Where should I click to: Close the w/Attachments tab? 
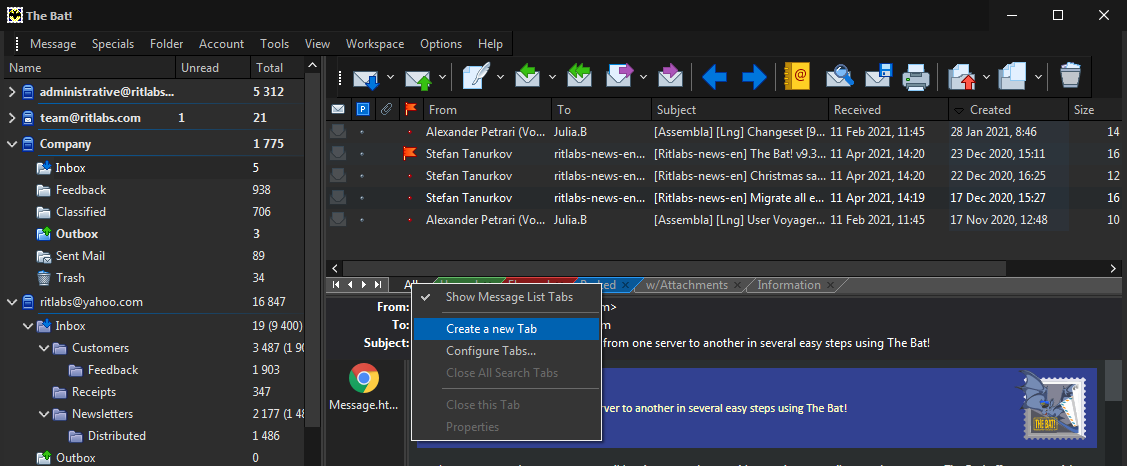pyautogui.click(x=737, y=285)
